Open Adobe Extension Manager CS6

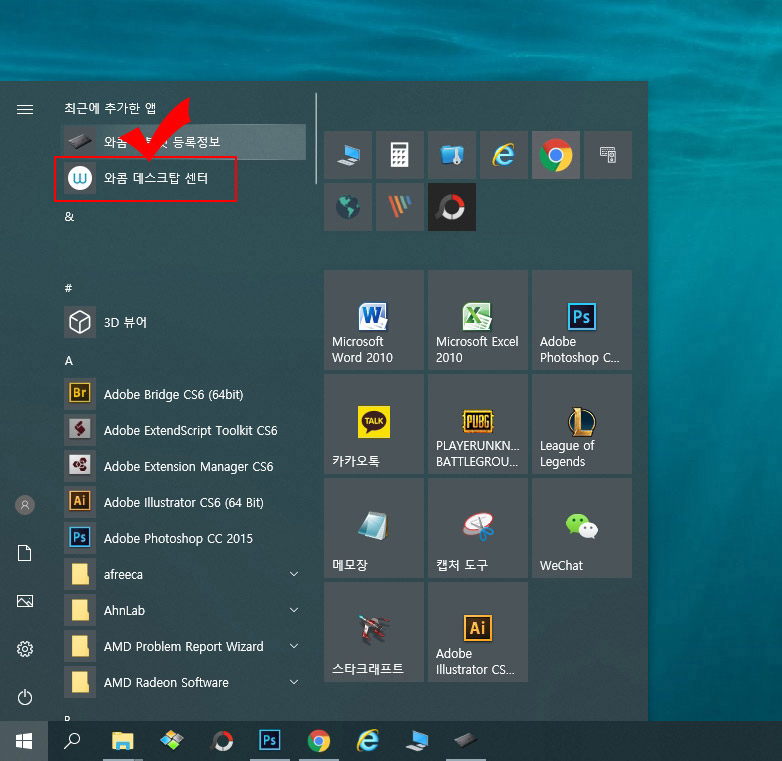click(185, 466)
